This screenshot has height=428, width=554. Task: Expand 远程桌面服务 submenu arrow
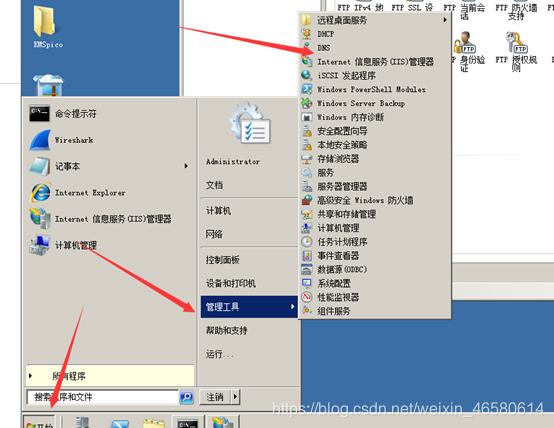point(445,20)
